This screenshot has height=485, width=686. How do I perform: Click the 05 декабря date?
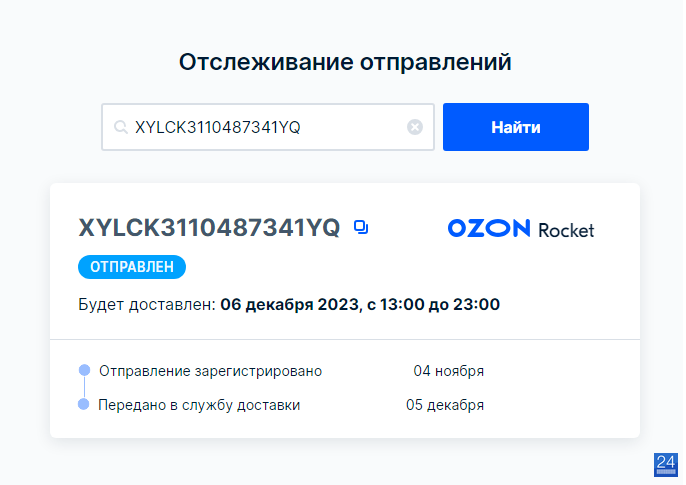(x=445, y=405)
